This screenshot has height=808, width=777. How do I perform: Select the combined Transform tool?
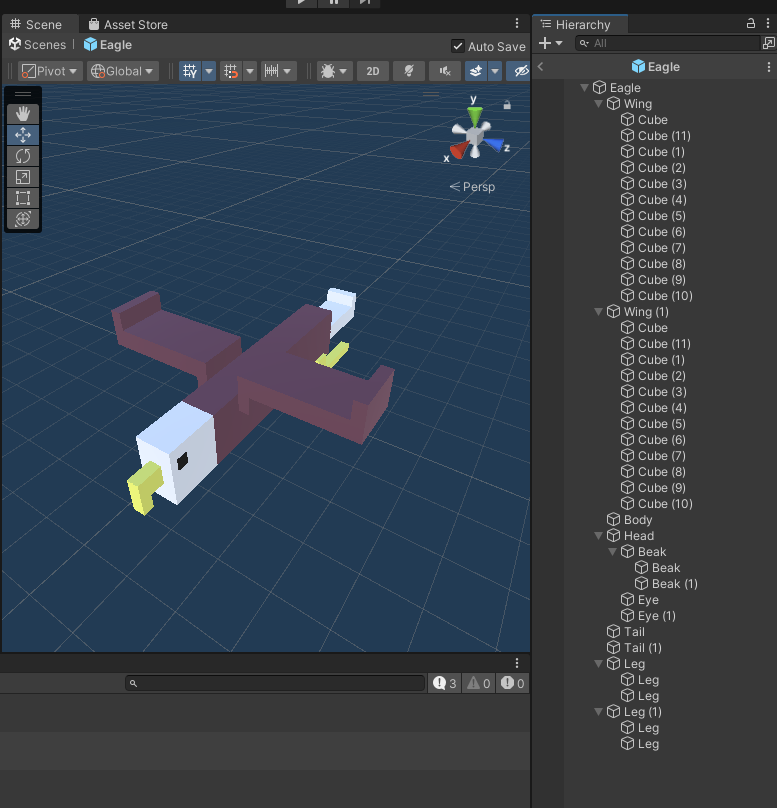tap(23, 220)
